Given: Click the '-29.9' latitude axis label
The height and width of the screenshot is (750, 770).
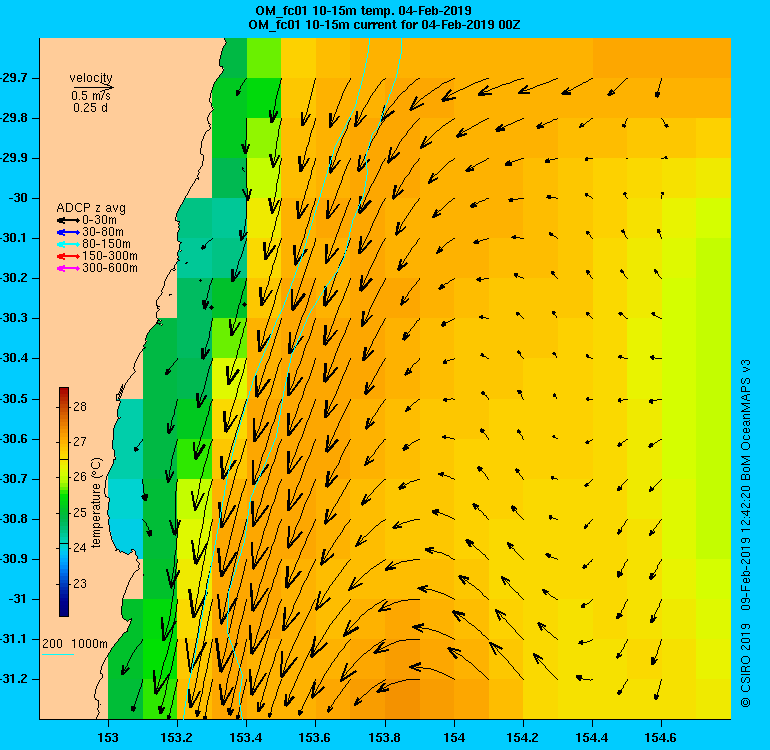Looking at the screenshot, I should click(x=13, y=158).
